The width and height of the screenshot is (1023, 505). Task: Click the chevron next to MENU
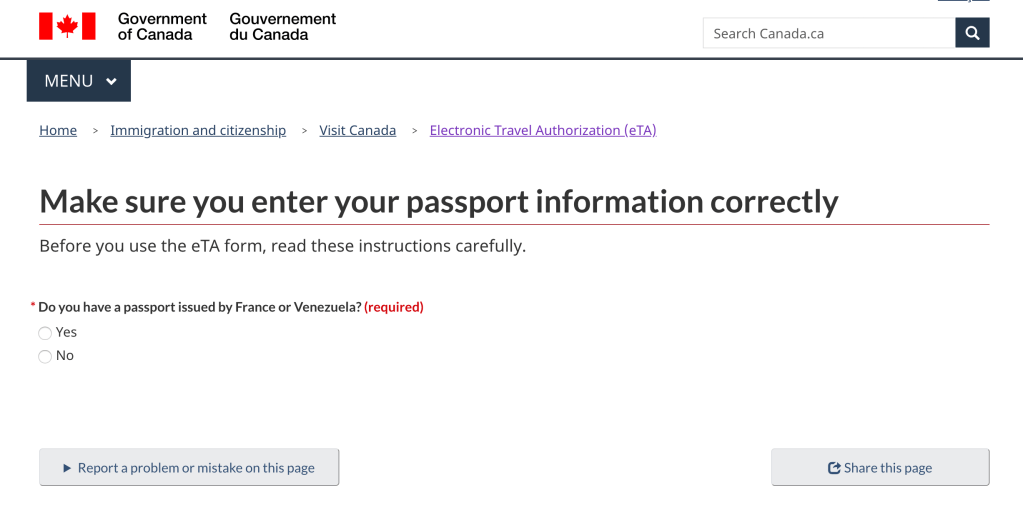click(111, 82)
